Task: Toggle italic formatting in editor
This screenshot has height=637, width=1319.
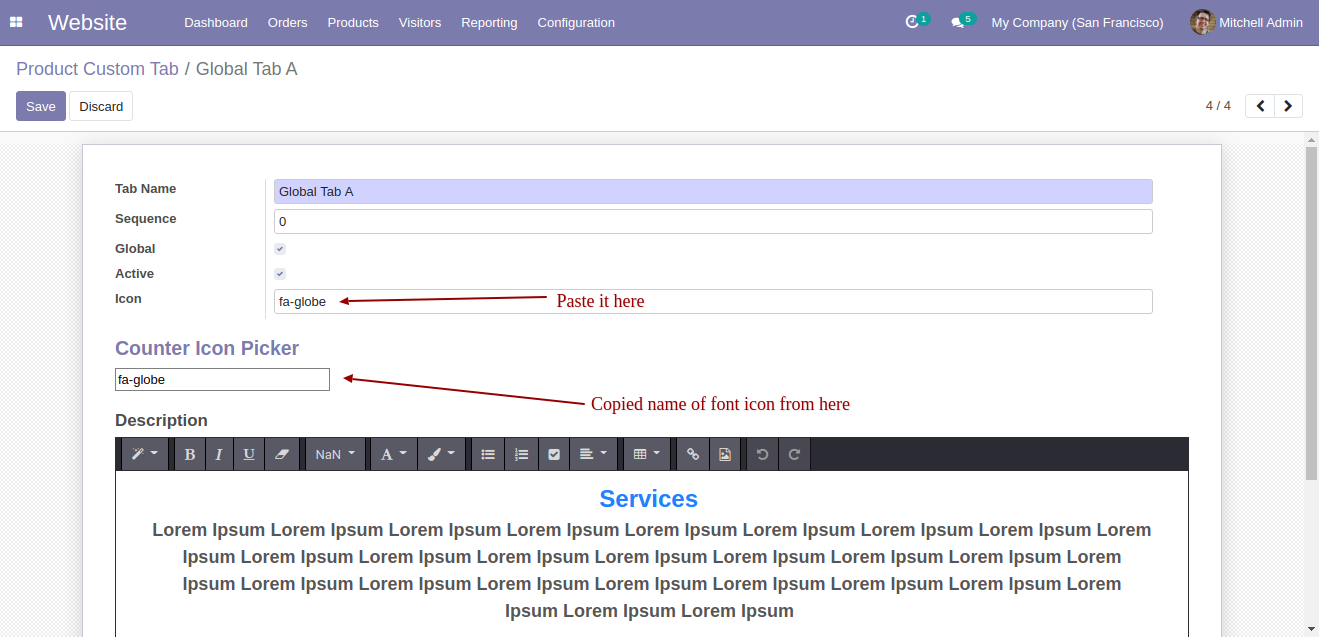Action: pos(218,454)
